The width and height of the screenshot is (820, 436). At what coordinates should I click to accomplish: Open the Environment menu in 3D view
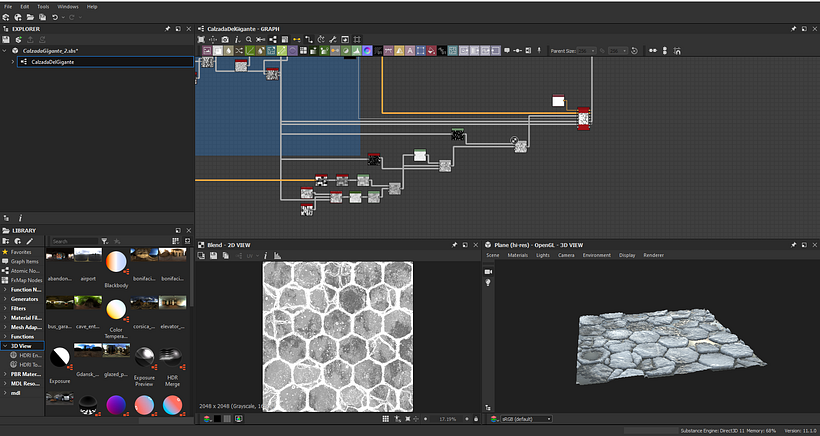coord(596,255)
